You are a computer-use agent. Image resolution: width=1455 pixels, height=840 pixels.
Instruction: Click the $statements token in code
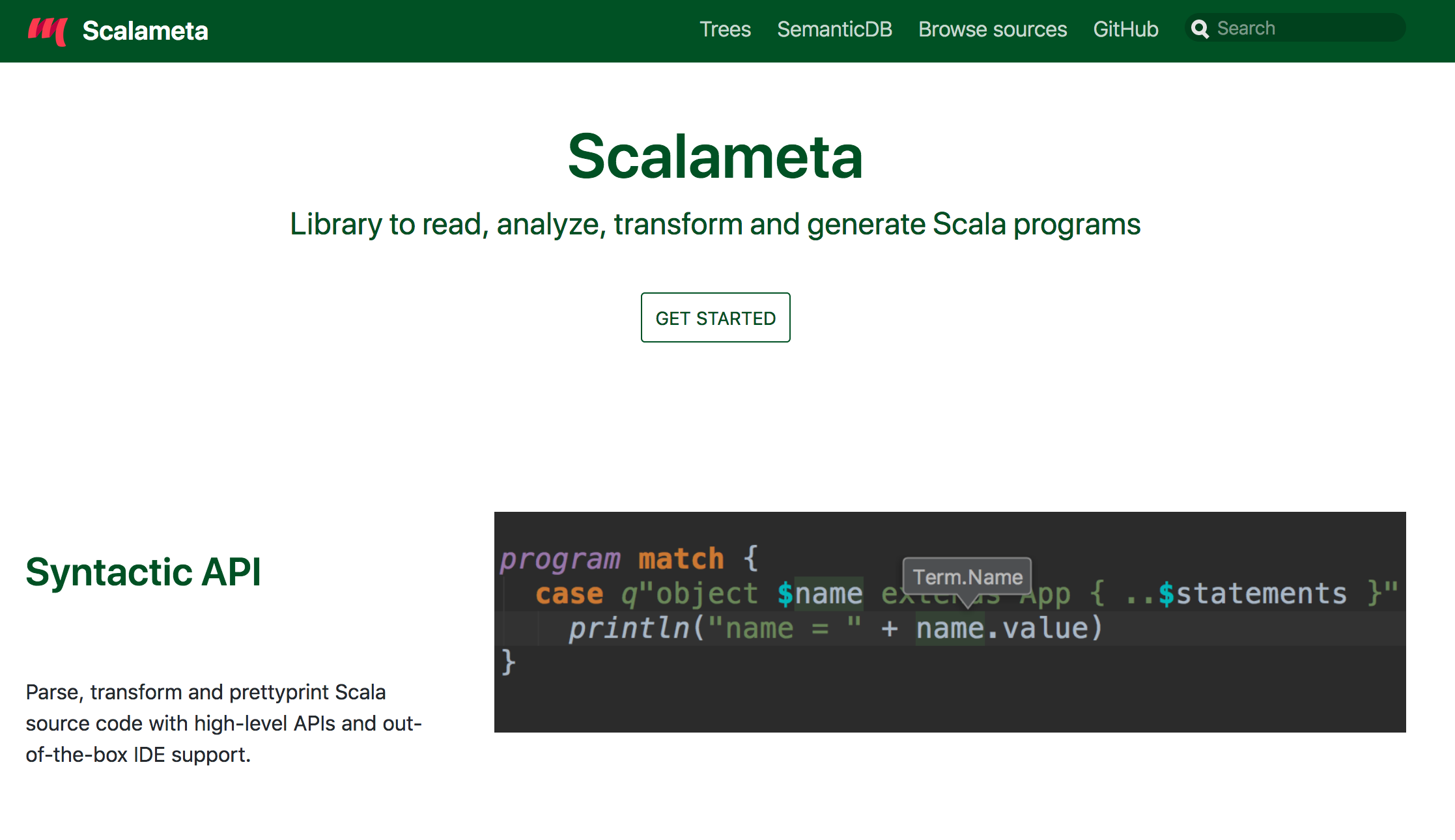1252,594
